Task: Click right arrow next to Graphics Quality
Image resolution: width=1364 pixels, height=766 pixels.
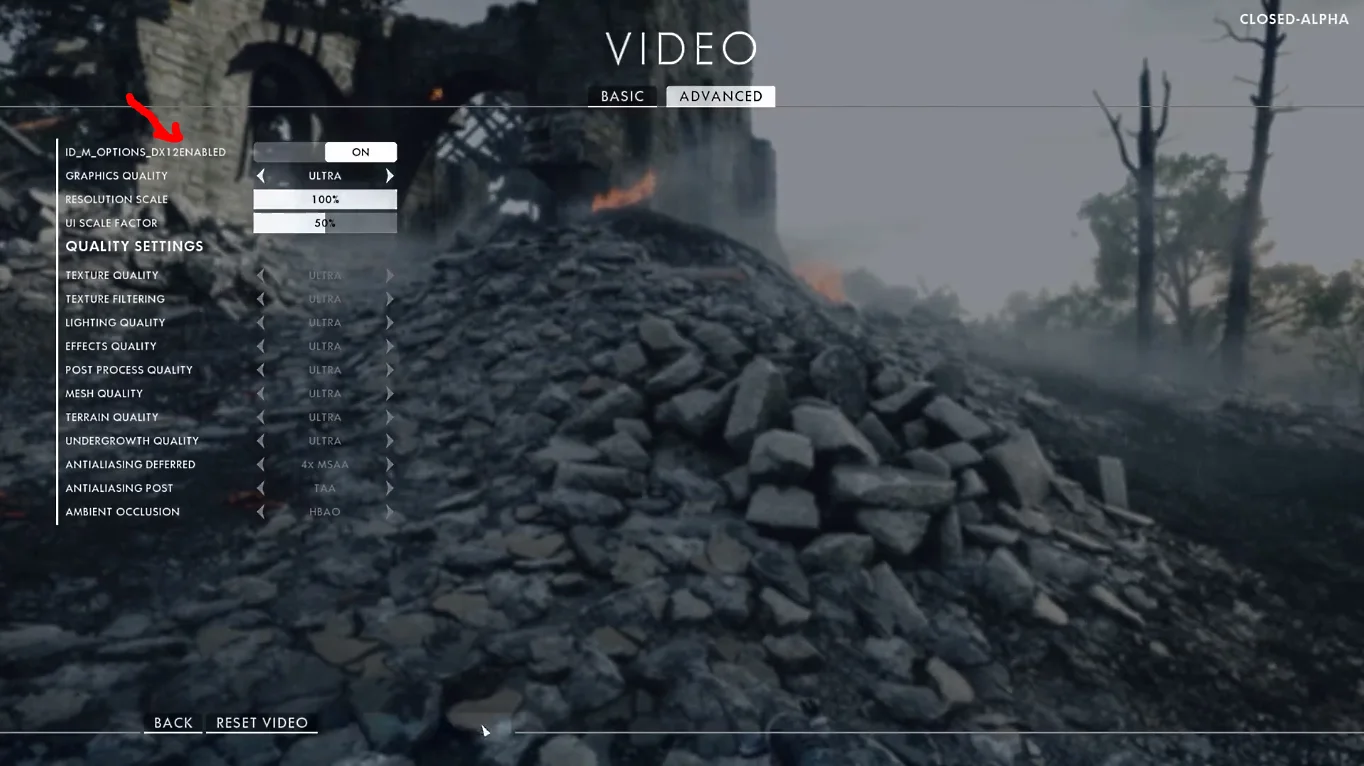Action: coord(389,176)
